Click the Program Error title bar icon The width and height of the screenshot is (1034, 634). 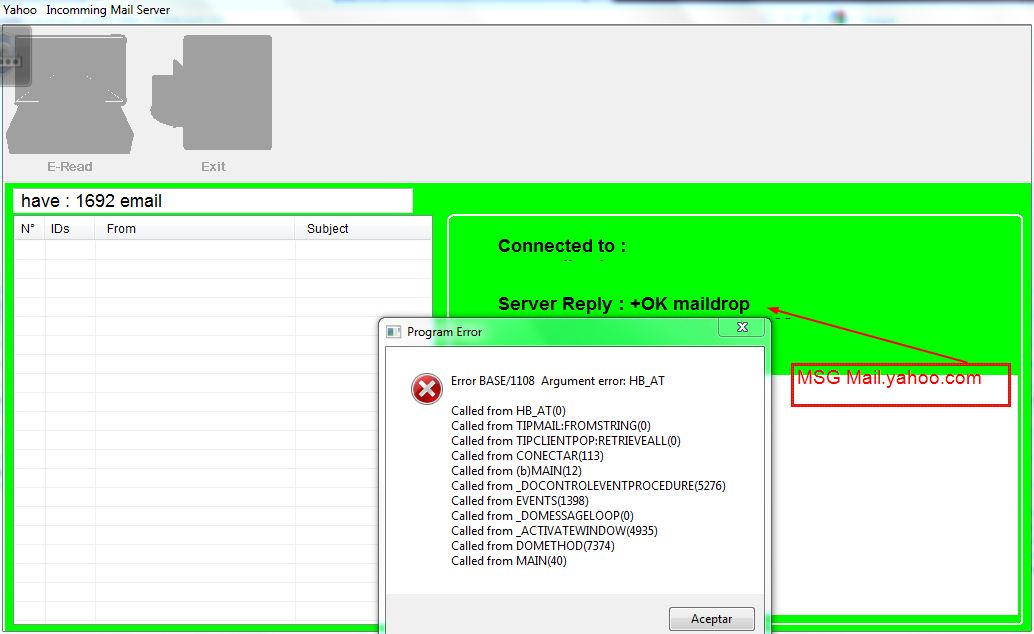click(393, 331)
